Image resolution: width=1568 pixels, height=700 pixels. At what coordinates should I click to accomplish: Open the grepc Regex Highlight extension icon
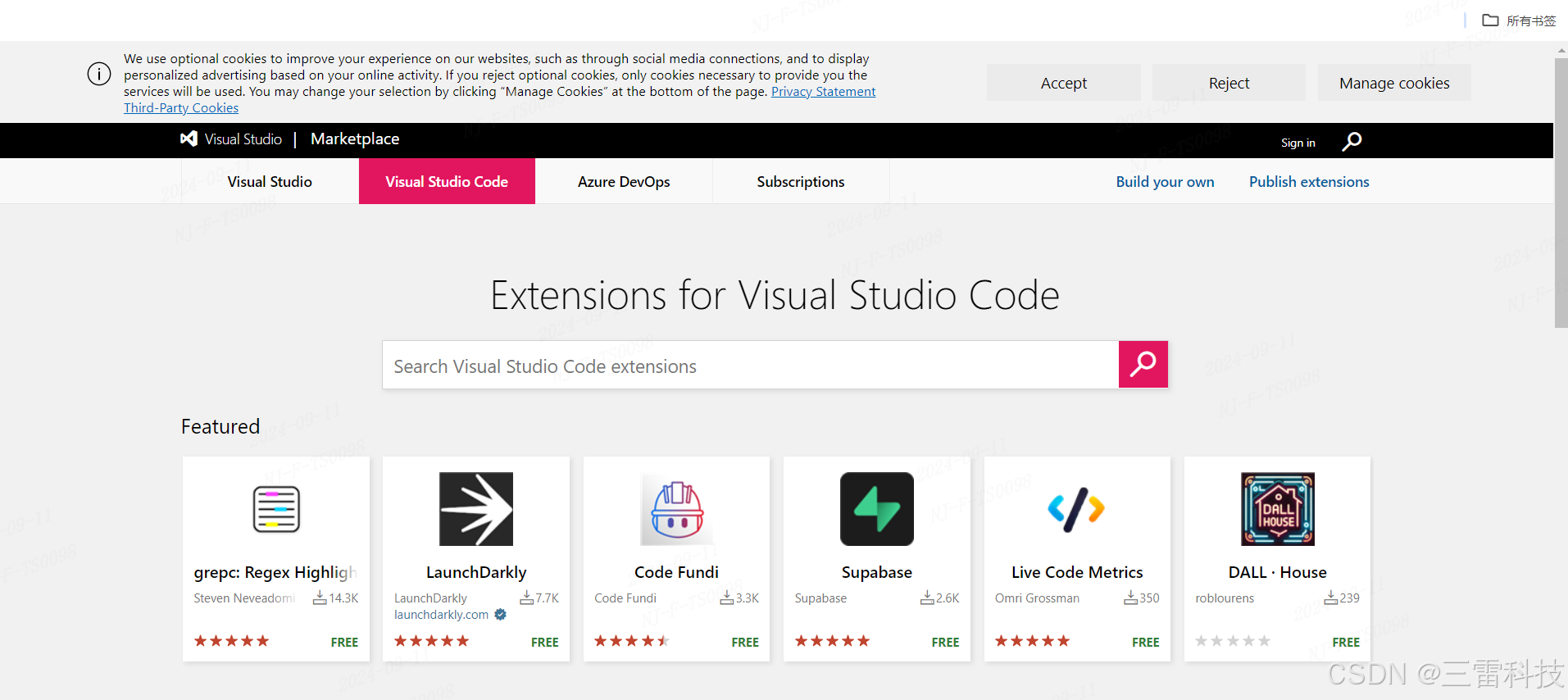(276, 509)
